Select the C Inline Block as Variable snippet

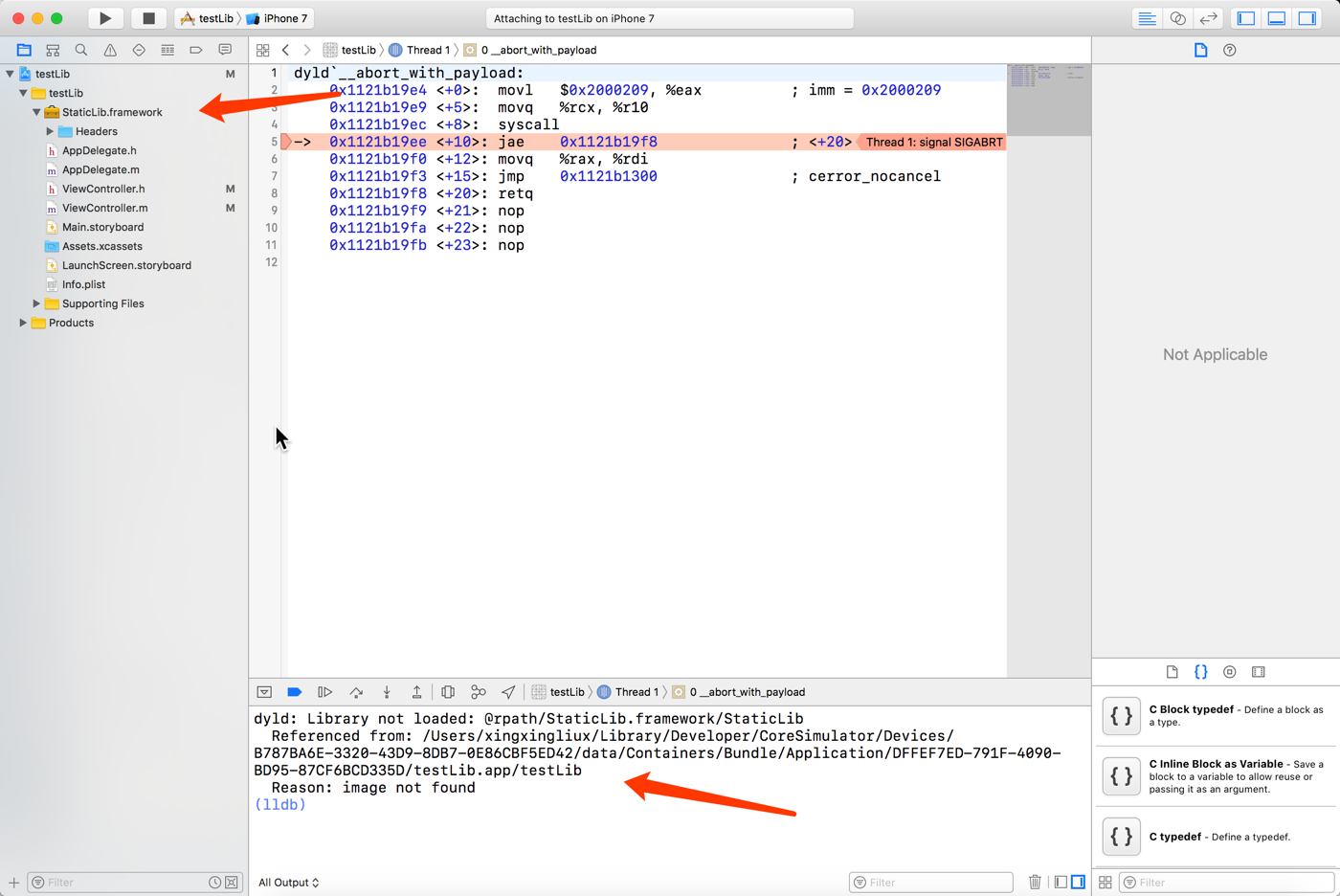[1216, 776]
